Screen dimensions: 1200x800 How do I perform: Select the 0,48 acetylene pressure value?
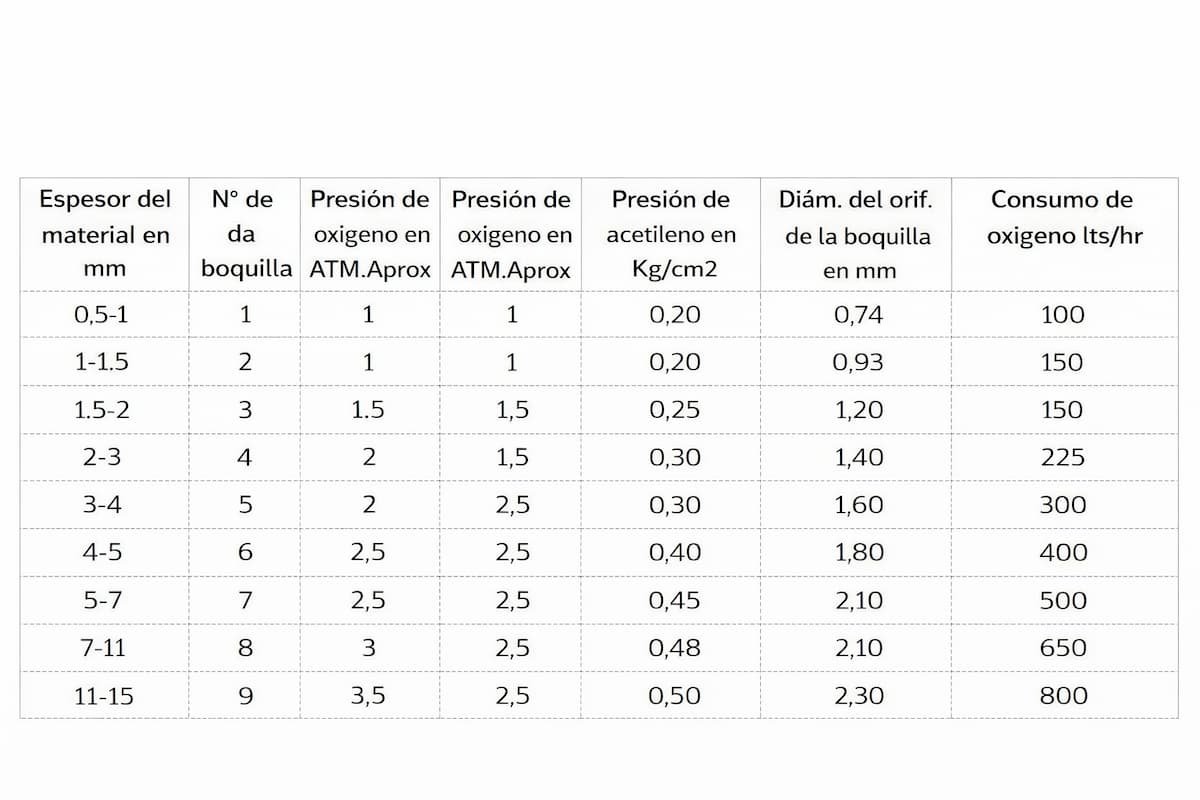[x=675, y=648]
